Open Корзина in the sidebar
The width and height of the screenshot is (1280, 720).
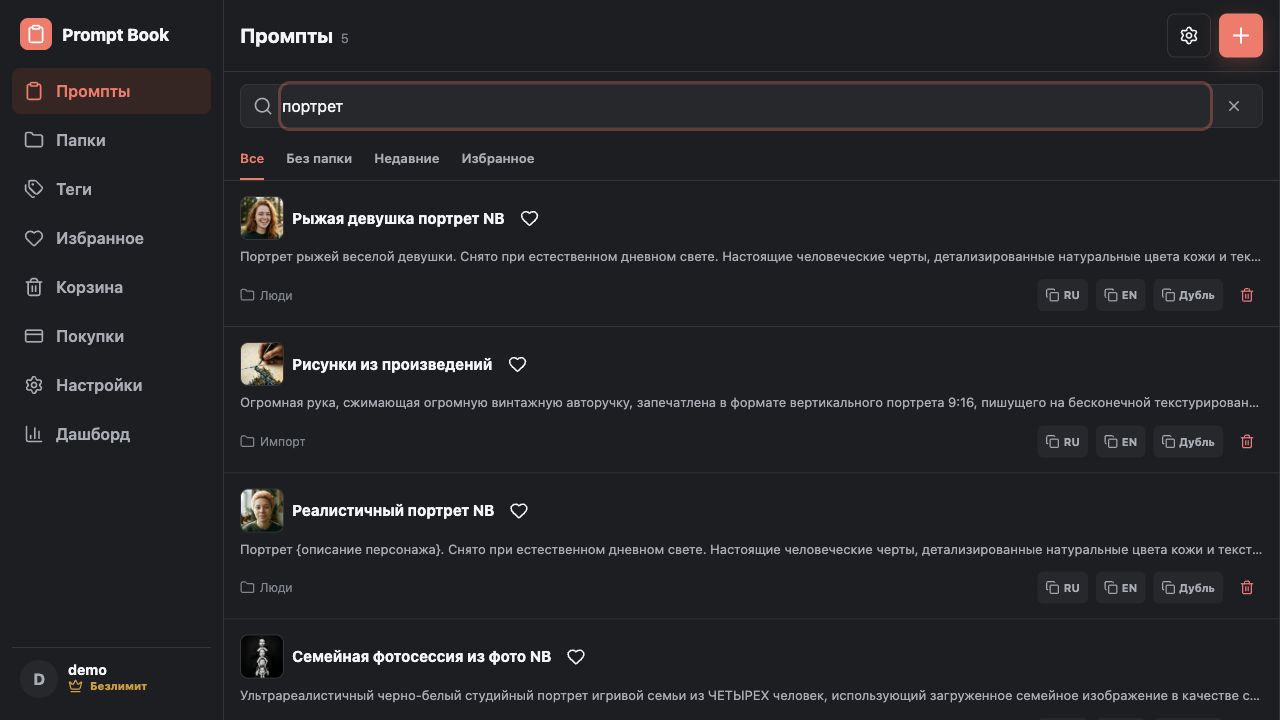(x=111, y=287)
